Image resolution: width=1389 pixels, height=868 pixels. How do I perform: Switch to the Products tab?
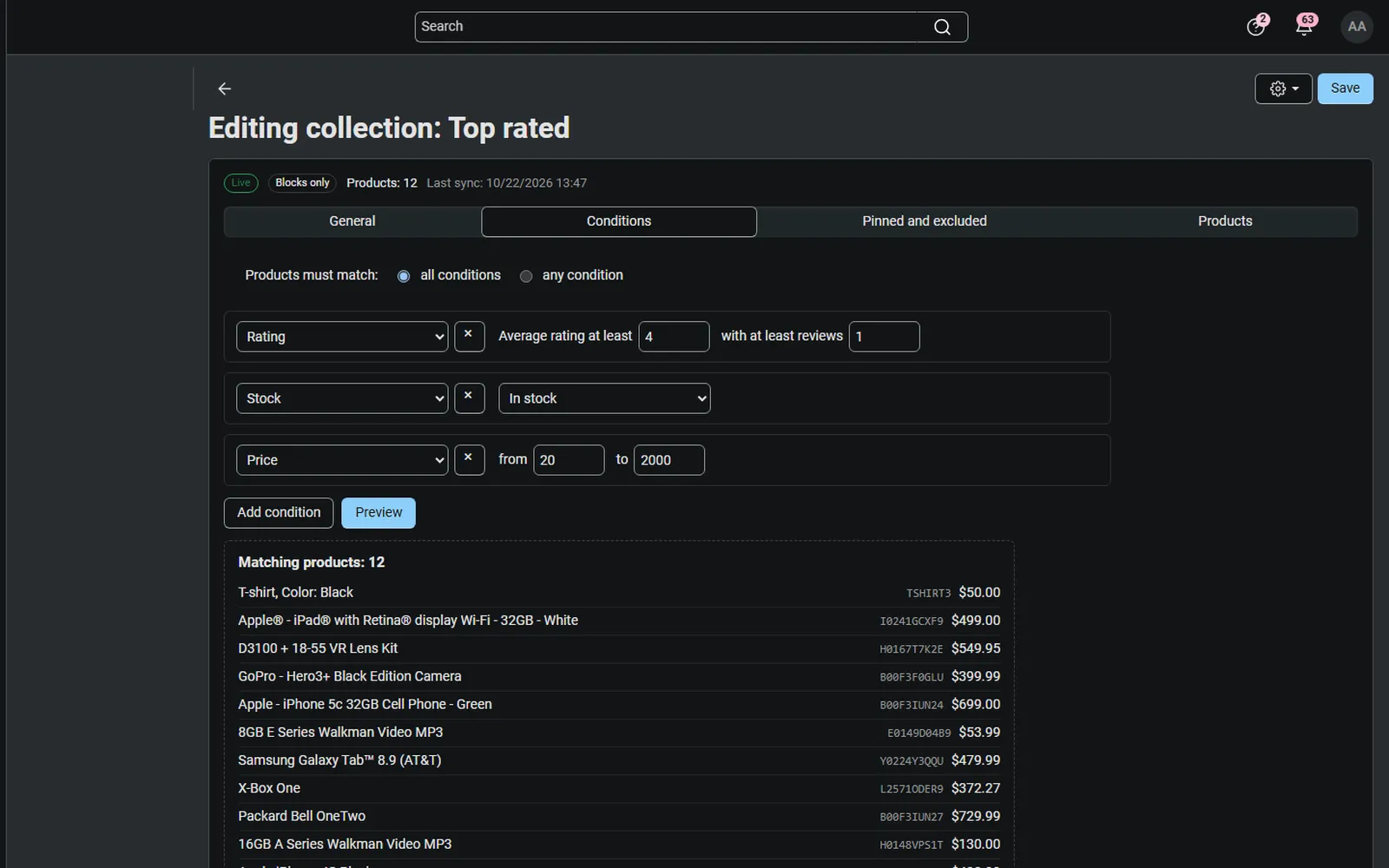pos(1225,221)
